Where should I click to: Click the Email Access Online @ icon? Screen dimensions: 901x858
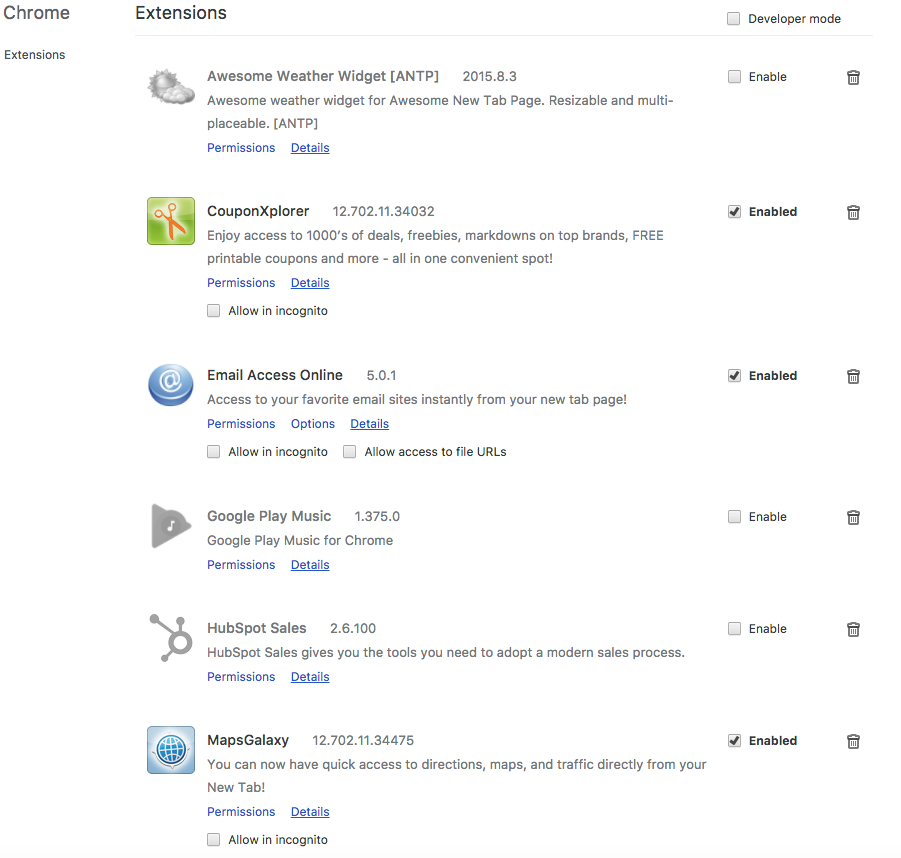(171, 384)
